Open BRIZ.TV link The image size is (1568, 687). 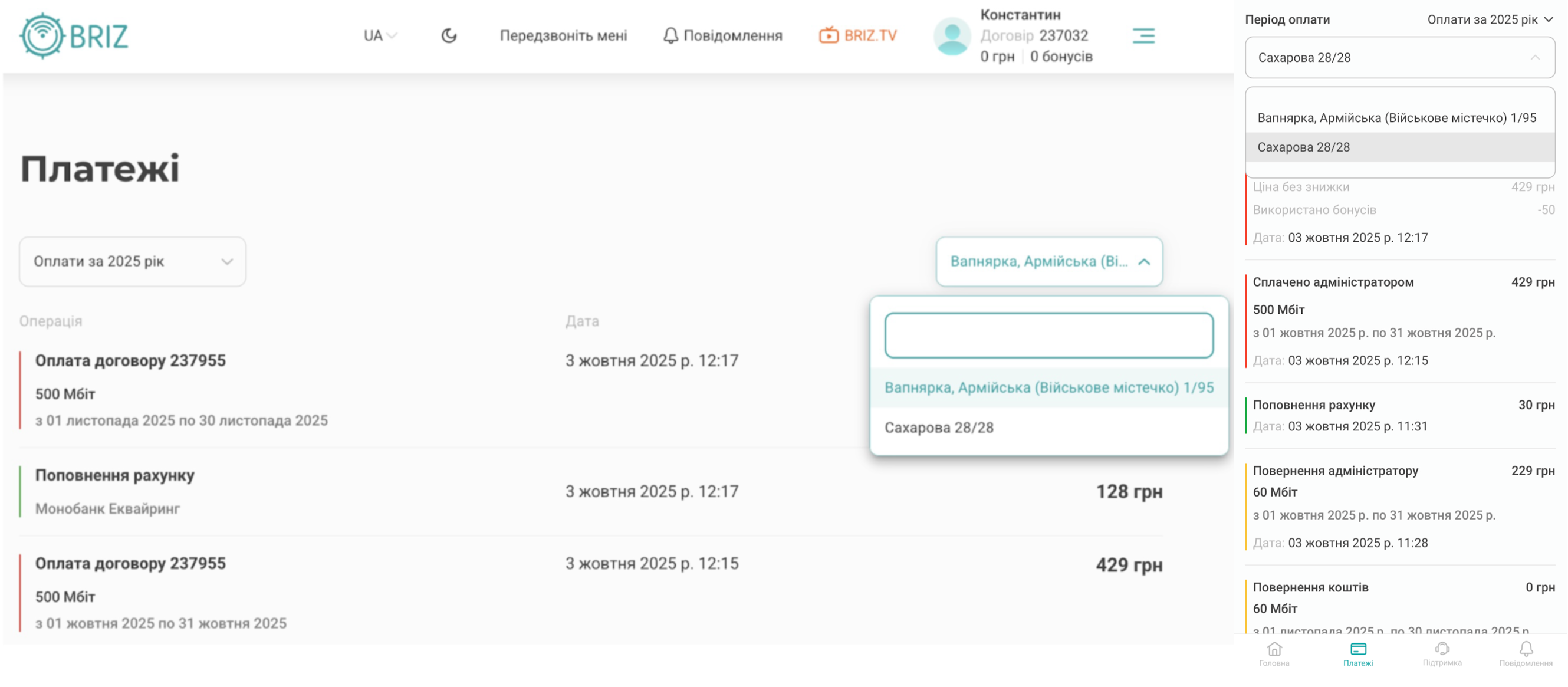click(x=857, y=35)
